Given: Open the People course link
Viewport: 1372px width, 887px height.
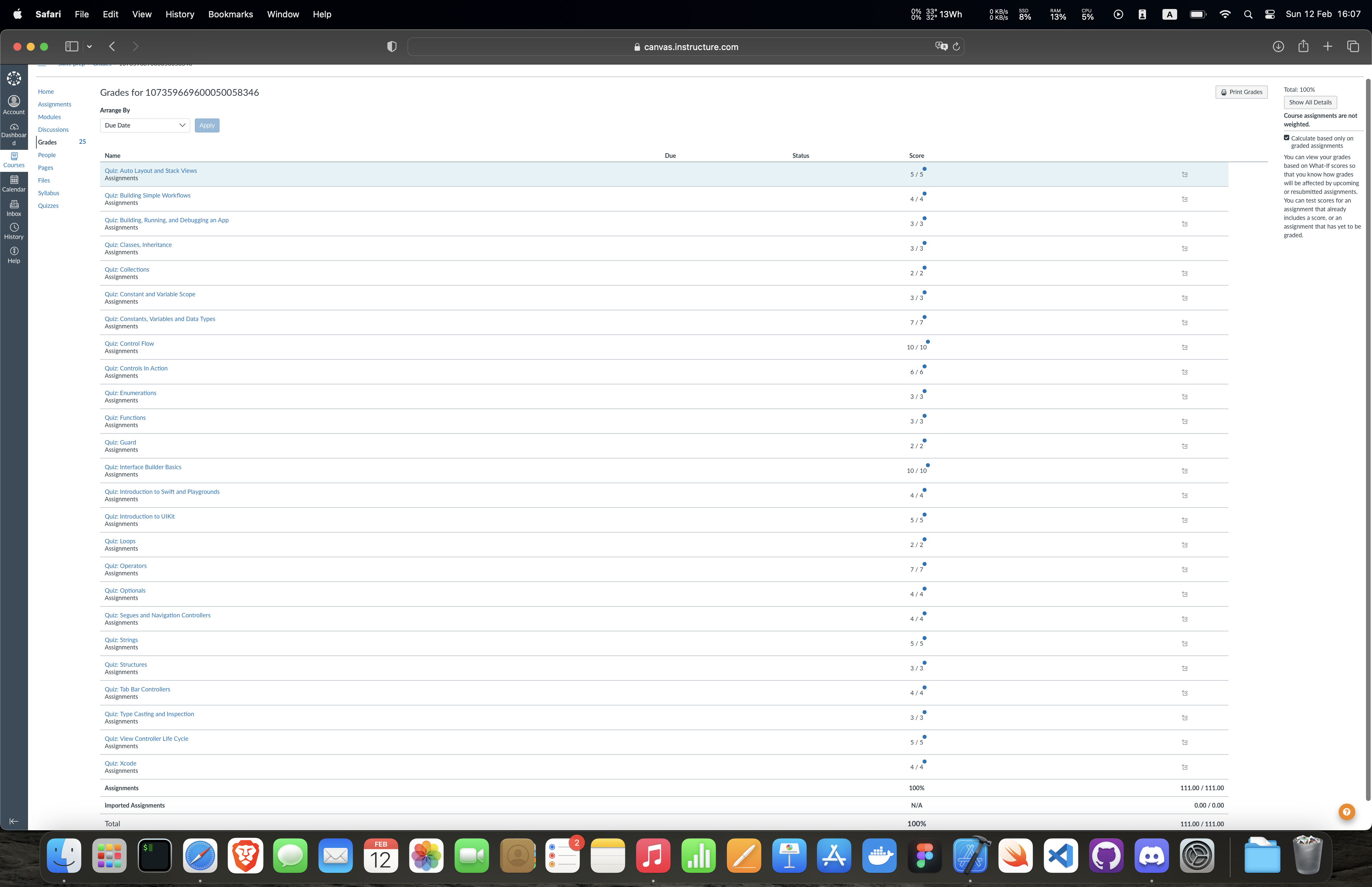Looking at the screenshot, I should pos(47,155).
